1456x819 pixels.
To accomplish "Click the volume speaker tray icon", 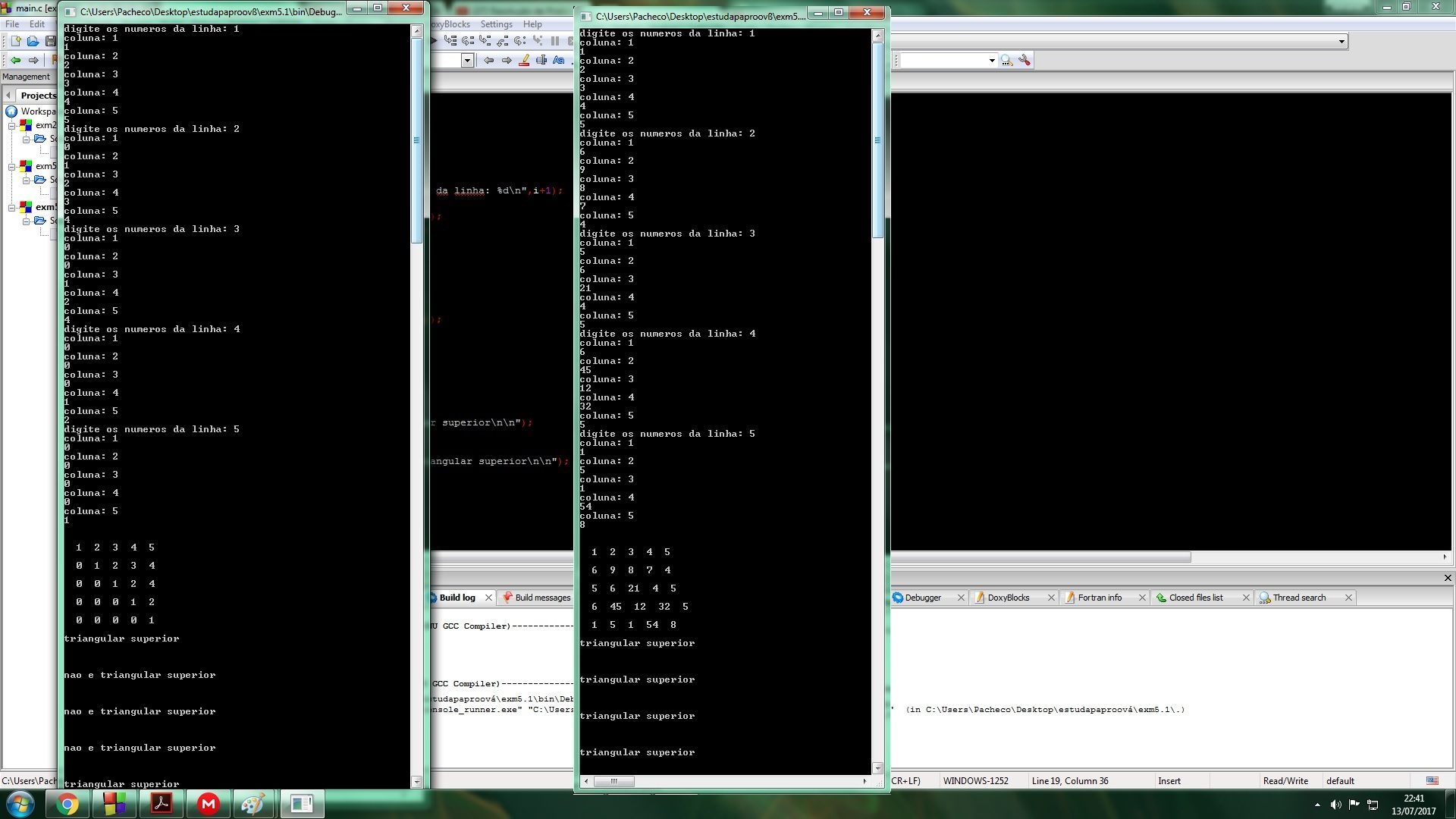I will tap(1335, 805).
